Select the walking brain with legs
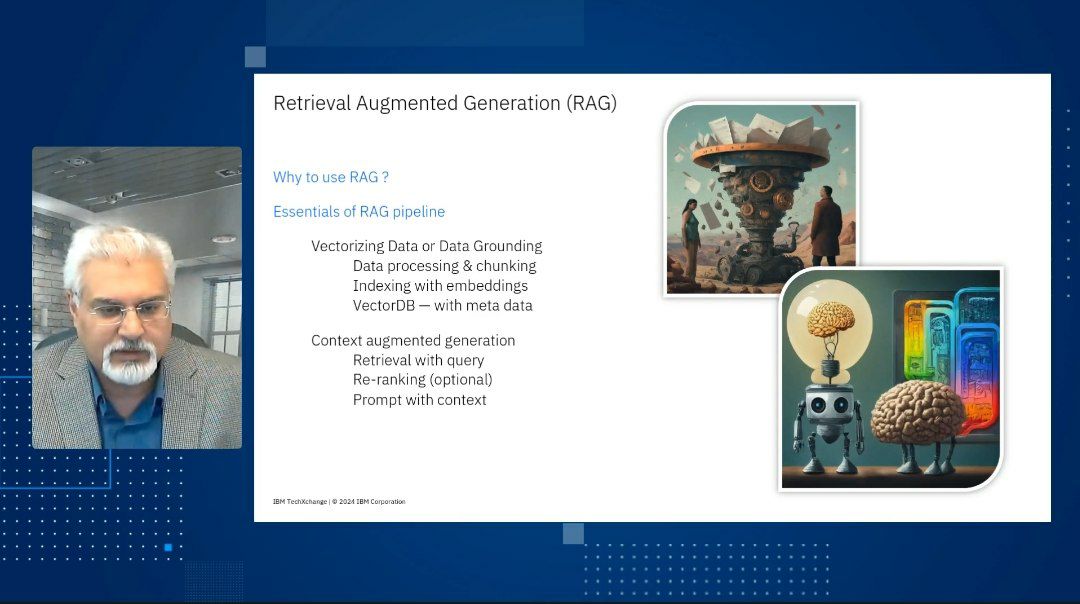This screenshot has width=1080, height=604. pos(917,420)
